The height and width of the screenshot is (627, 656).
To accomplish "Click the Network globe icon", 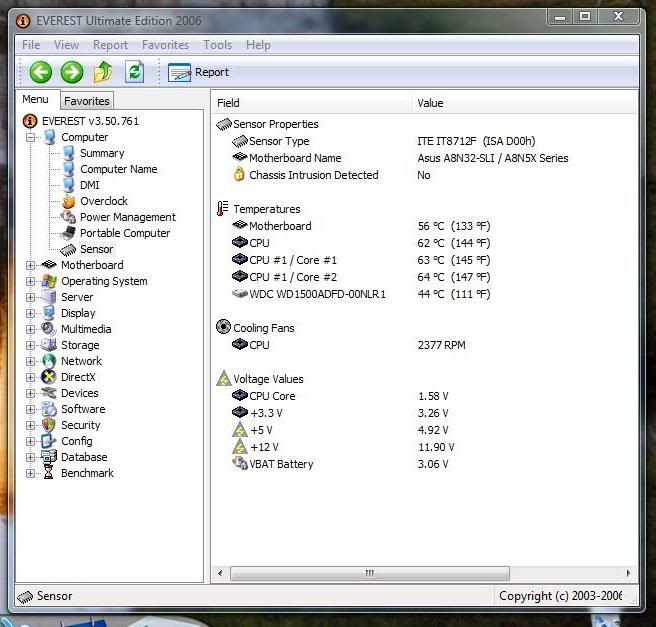I will (x=49, y=361).
